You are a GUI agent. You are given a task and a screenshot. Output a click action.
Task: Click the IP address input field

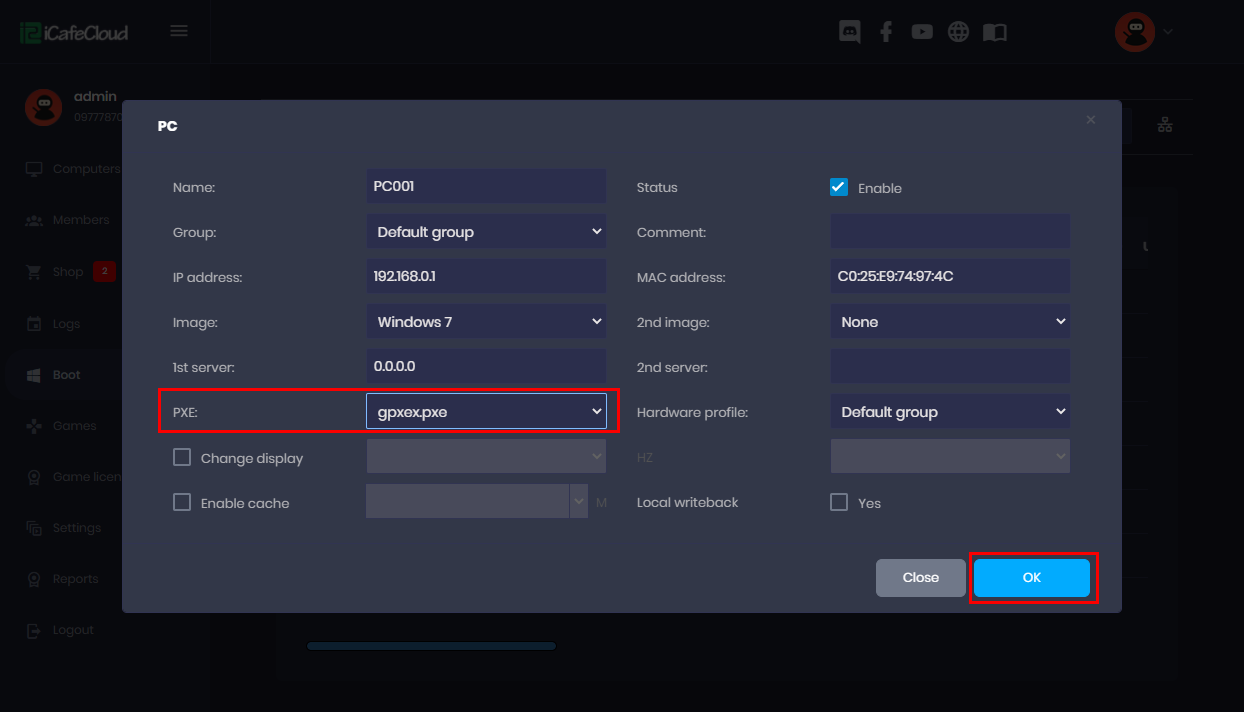coord(486,276)
